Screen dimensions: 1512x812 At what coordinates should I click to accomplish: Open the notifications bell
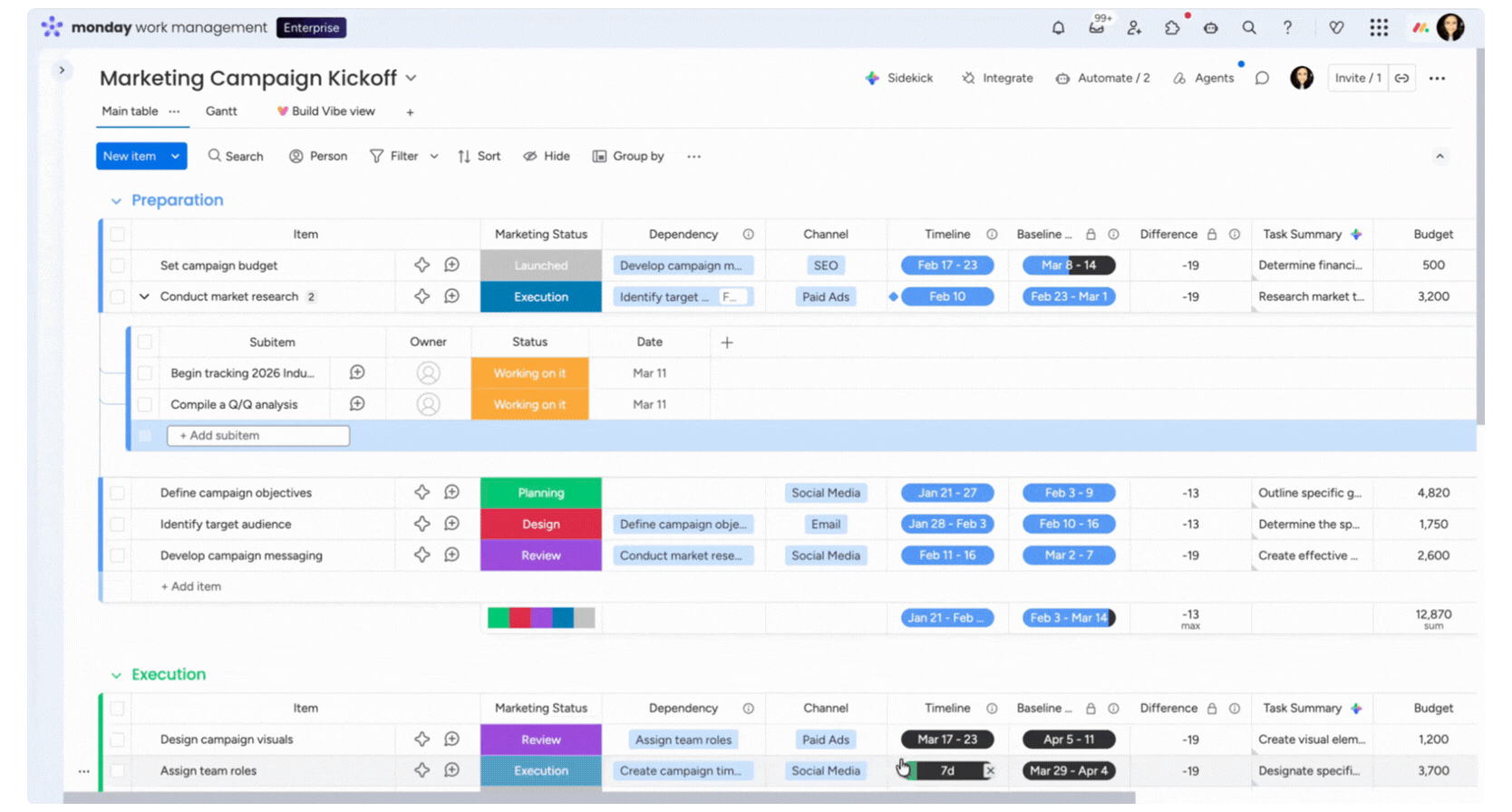[x=1058, y=28]
